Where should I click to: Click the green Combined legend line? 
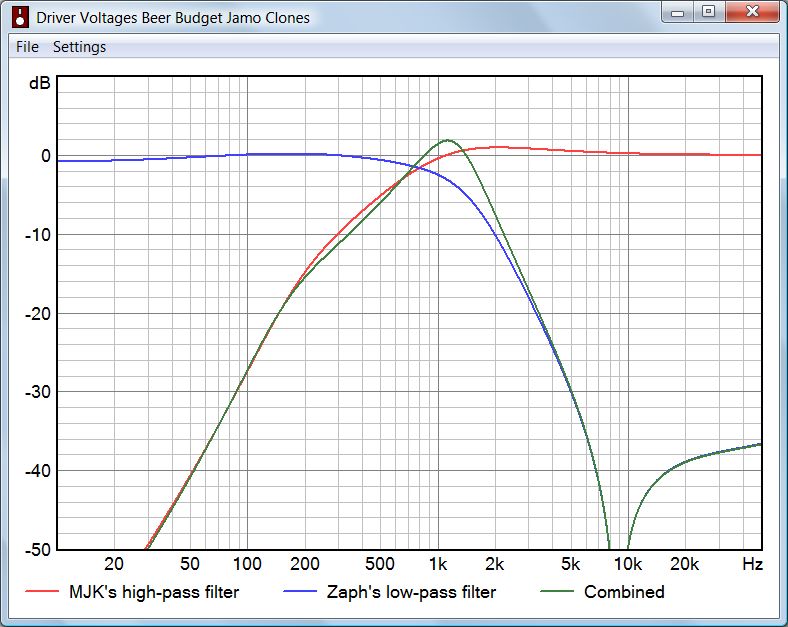pos(557,591)
